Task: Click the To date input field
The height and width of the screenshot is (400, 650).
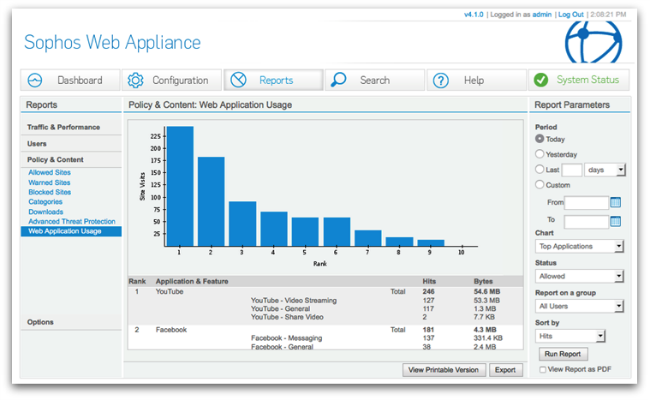Action: coord(586,222)
